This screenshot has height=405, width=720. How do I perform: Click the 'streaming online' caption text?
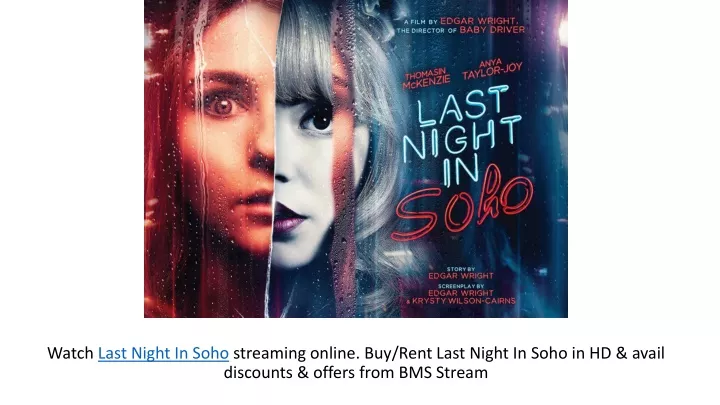[296, 353]
